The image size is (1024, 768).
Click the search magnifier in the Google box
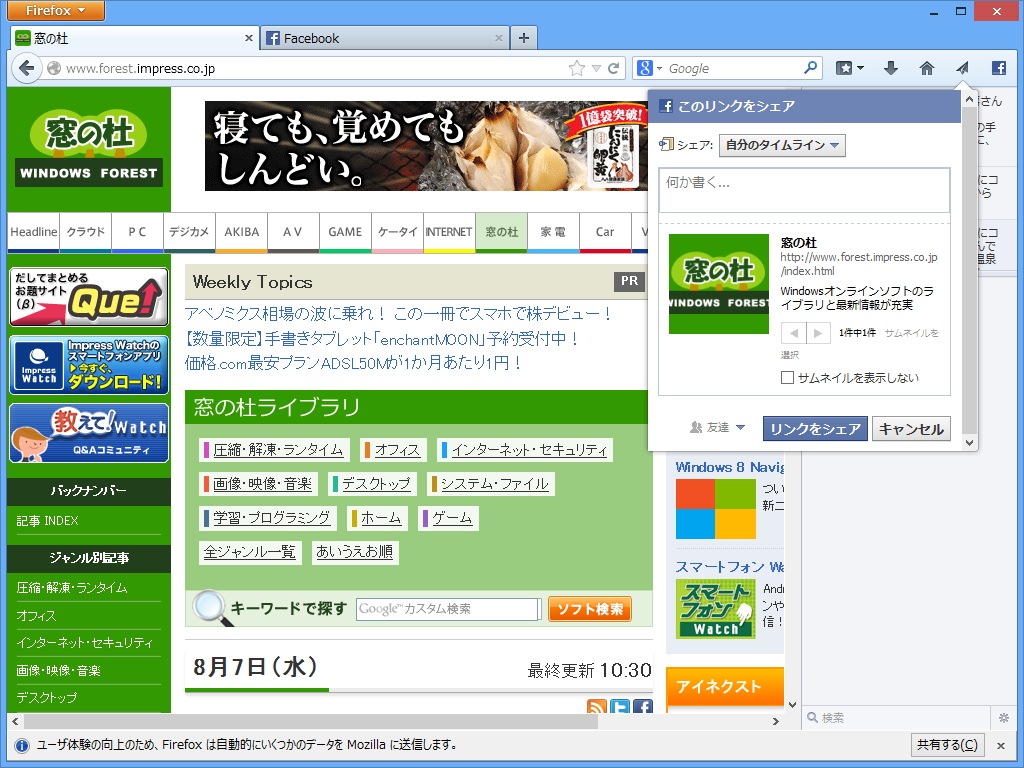coord(810,67)
